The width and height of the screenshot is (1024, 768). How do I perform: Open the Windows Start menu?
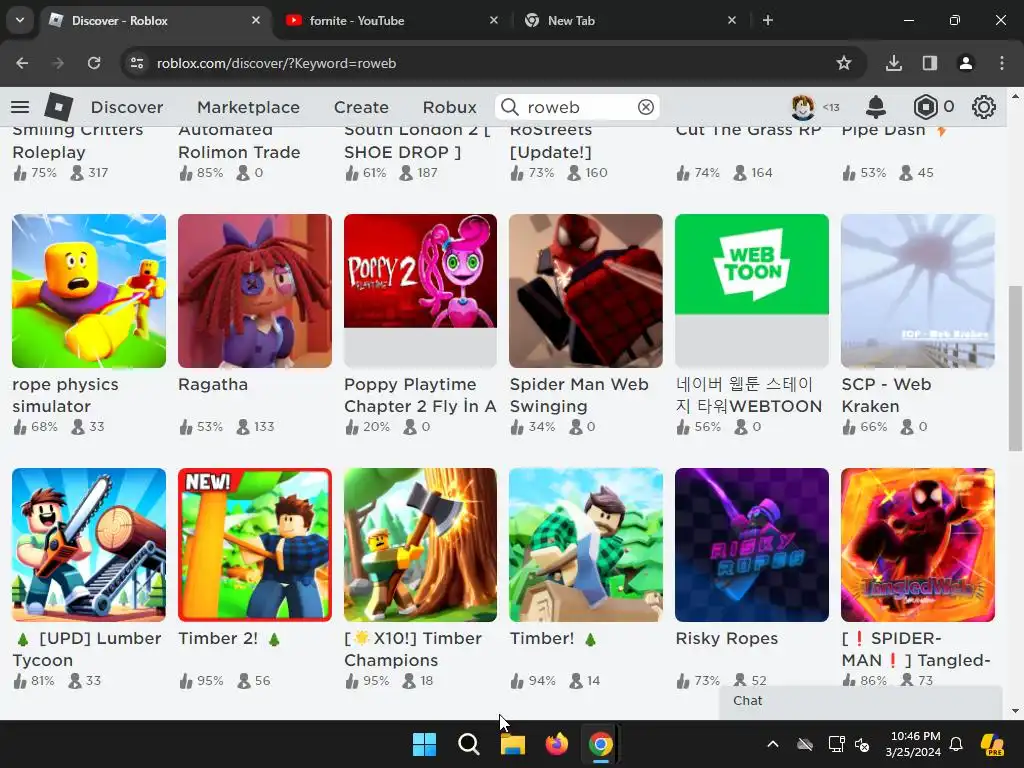424,744
